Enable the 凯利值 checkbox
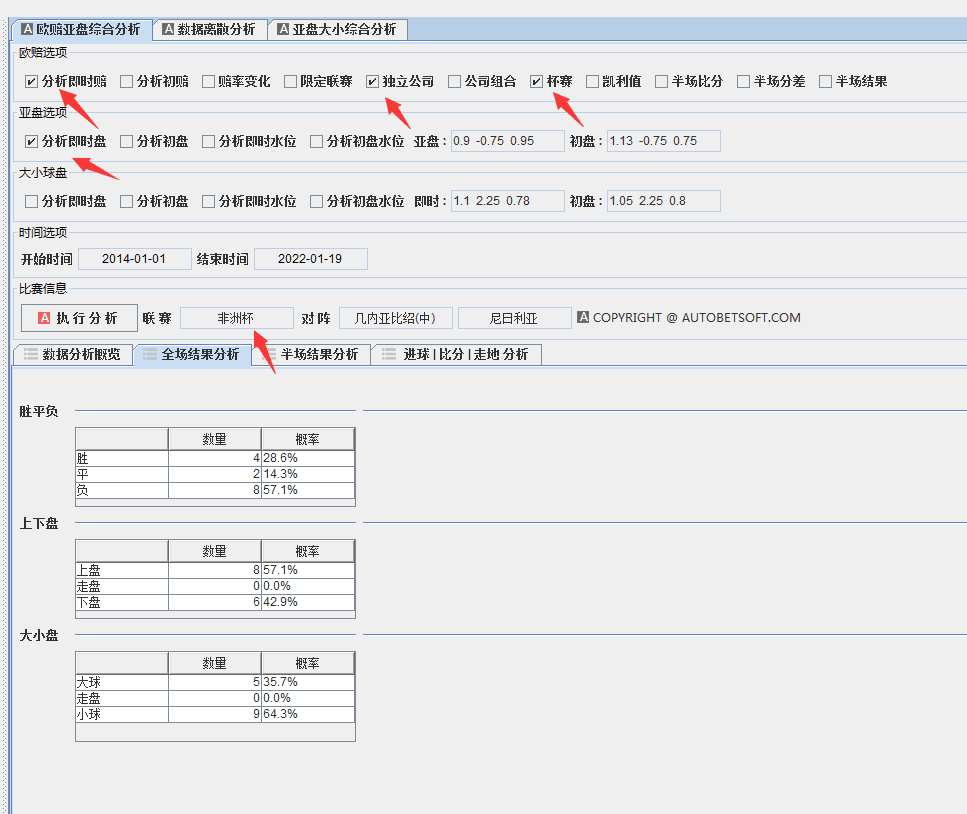 [593, 81]
